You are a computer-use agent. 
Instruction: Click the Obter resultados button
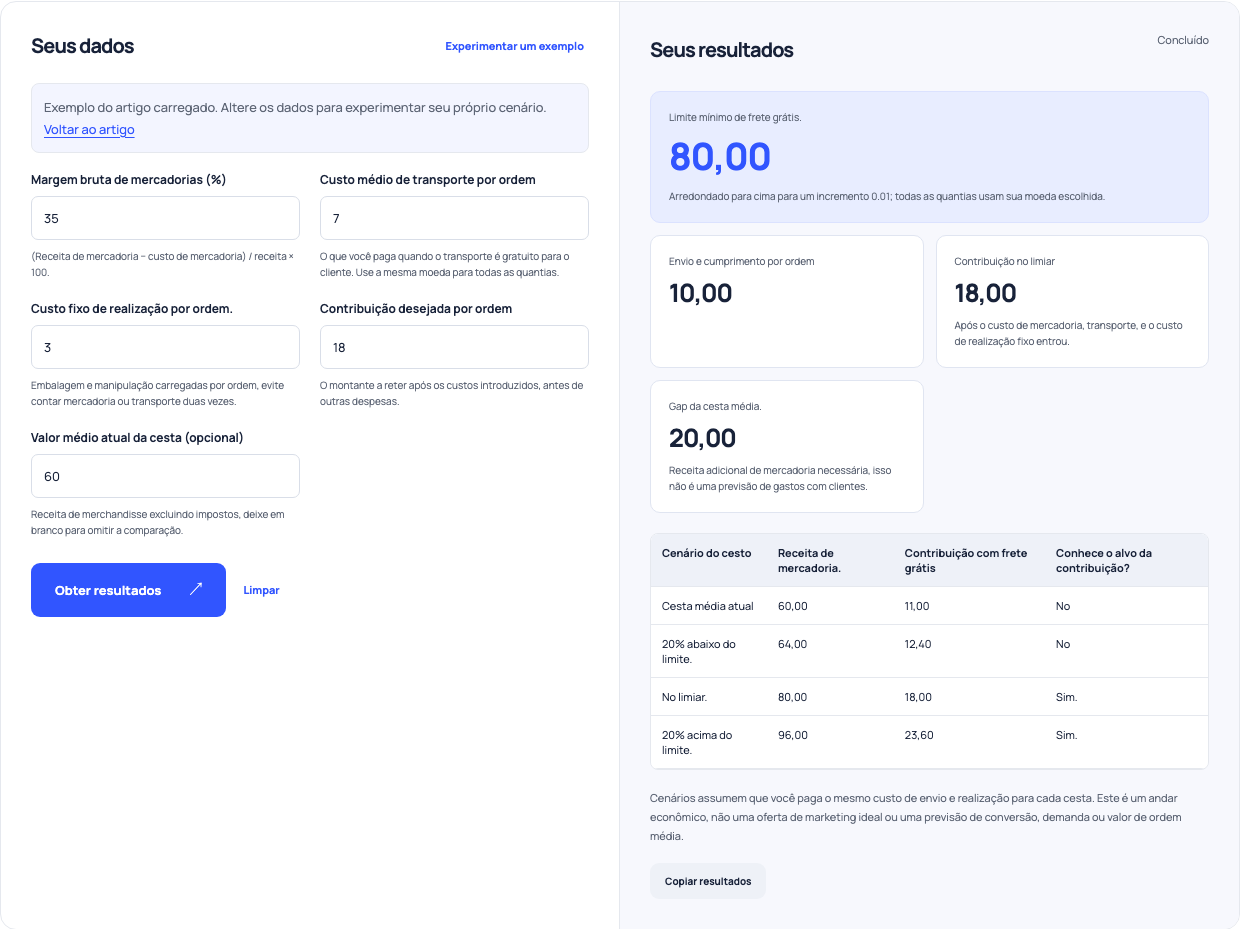coord(128,590)
